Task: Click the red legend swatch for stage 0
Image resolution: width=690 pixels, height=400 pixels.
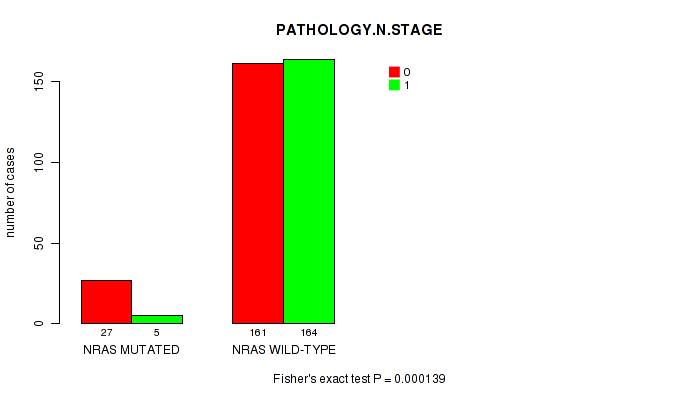Action: pyautogui.click(x=394, y=72)
